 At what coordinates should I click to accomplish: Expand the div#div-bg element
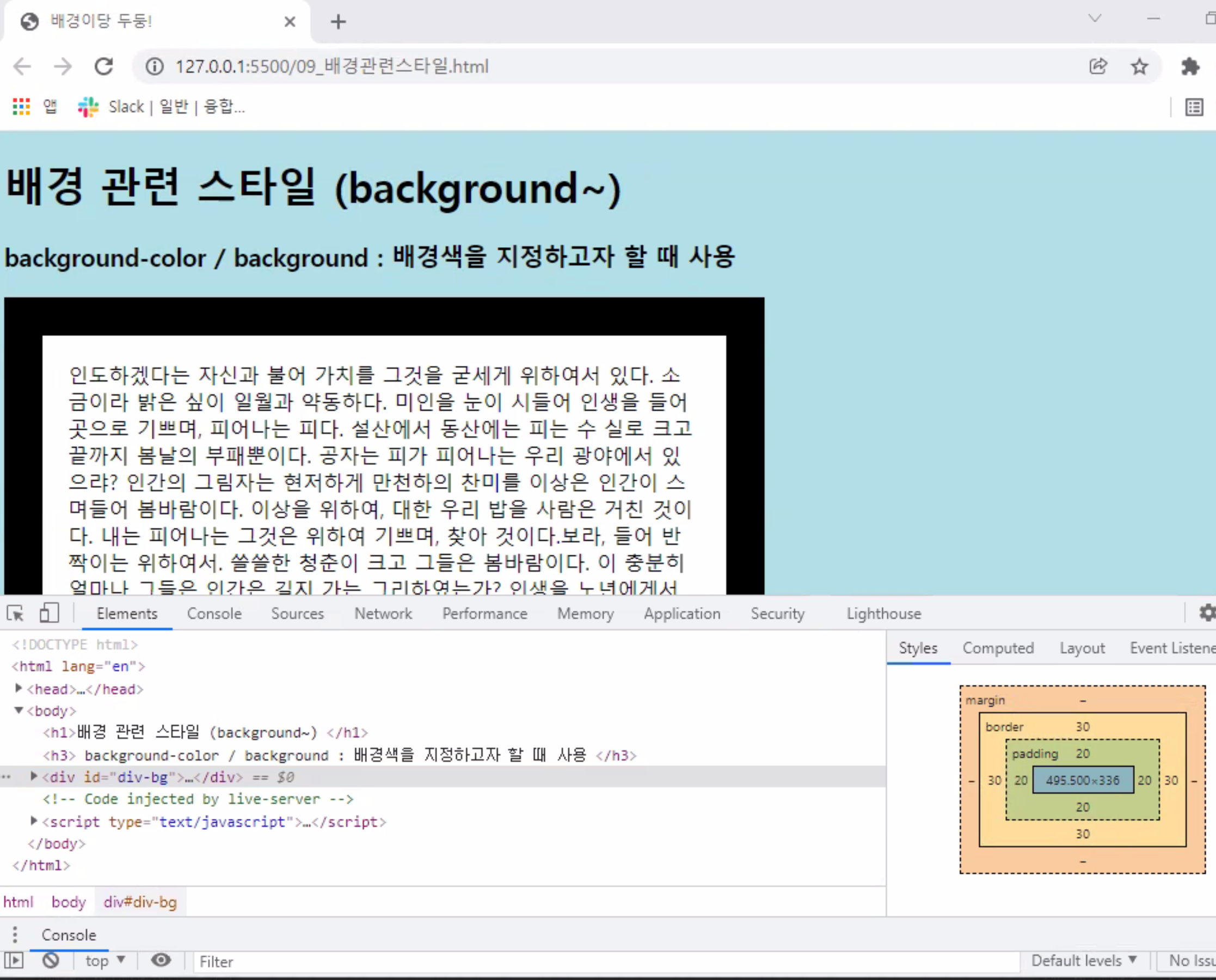(x=34, y=777)
